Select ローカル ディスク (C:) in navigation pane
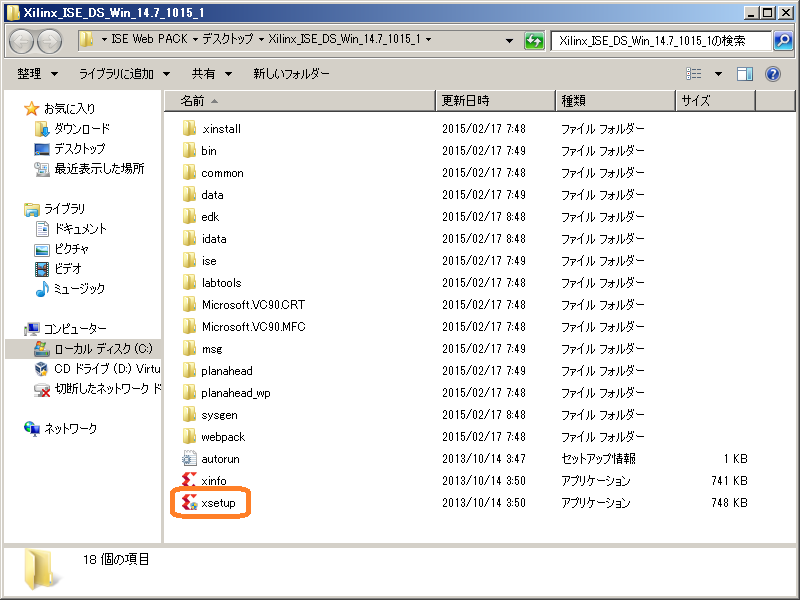 point(102,349)
